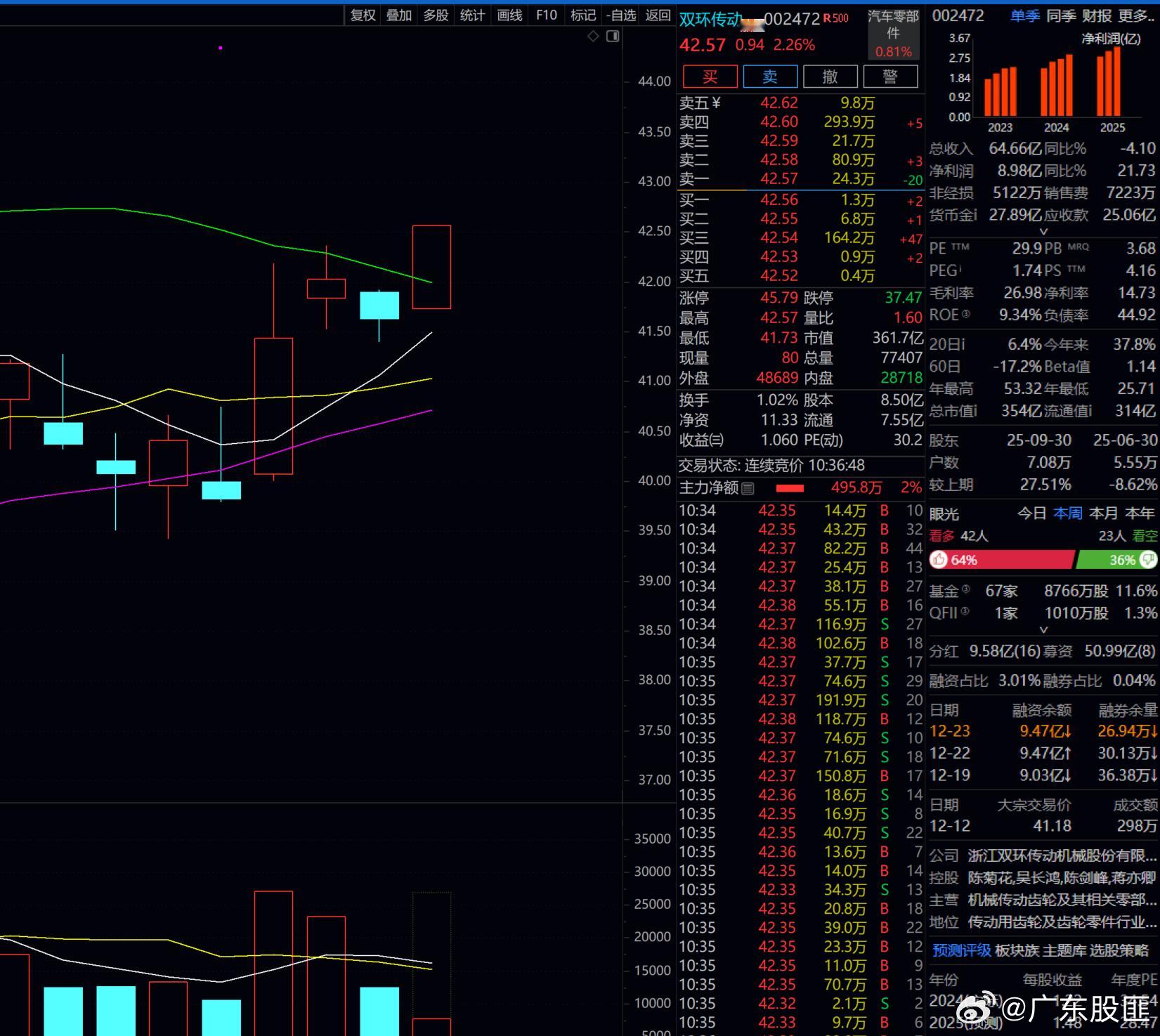Click the 看多 label in sentiment panel
Screen dimensions: 1160x1036
942,536
